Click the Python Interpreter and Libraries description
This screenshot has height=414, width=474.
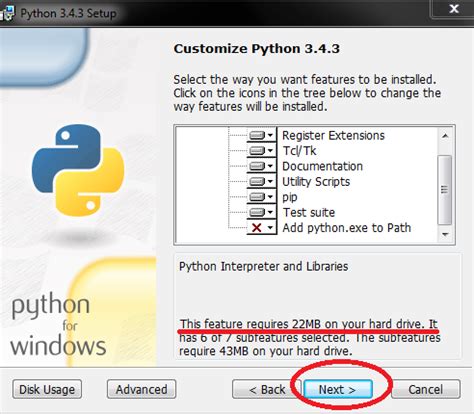click(x=263, y=266)
